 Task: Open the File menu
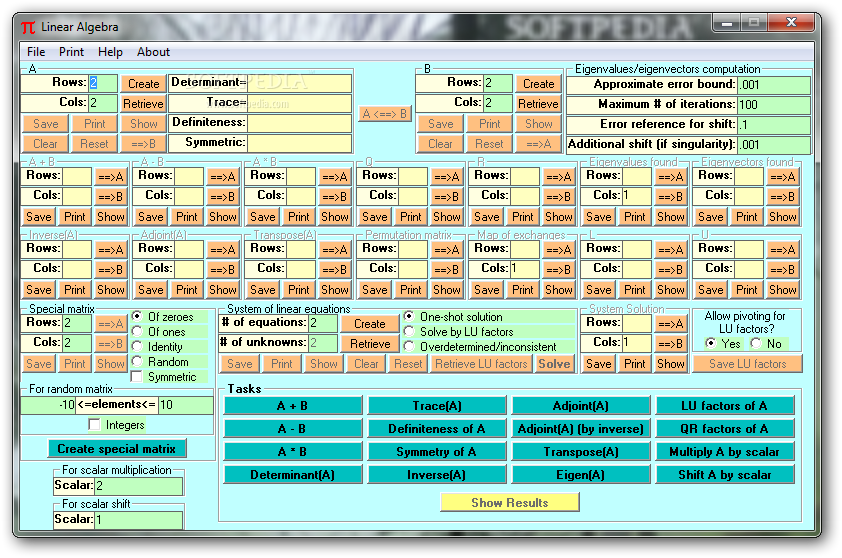(36, 52)
